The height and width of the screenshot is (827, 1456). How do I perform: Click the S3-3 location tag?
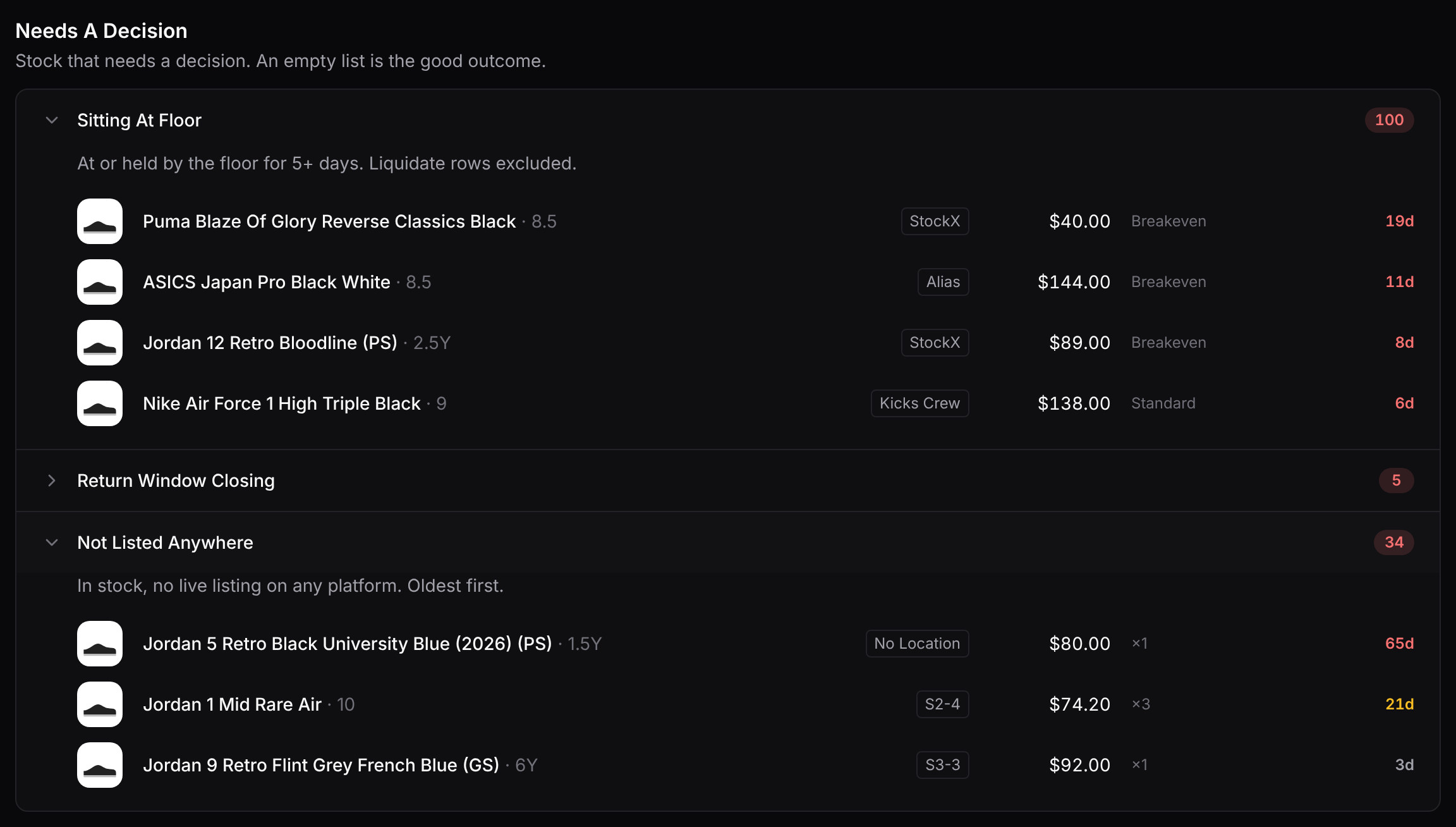point(942,765)
